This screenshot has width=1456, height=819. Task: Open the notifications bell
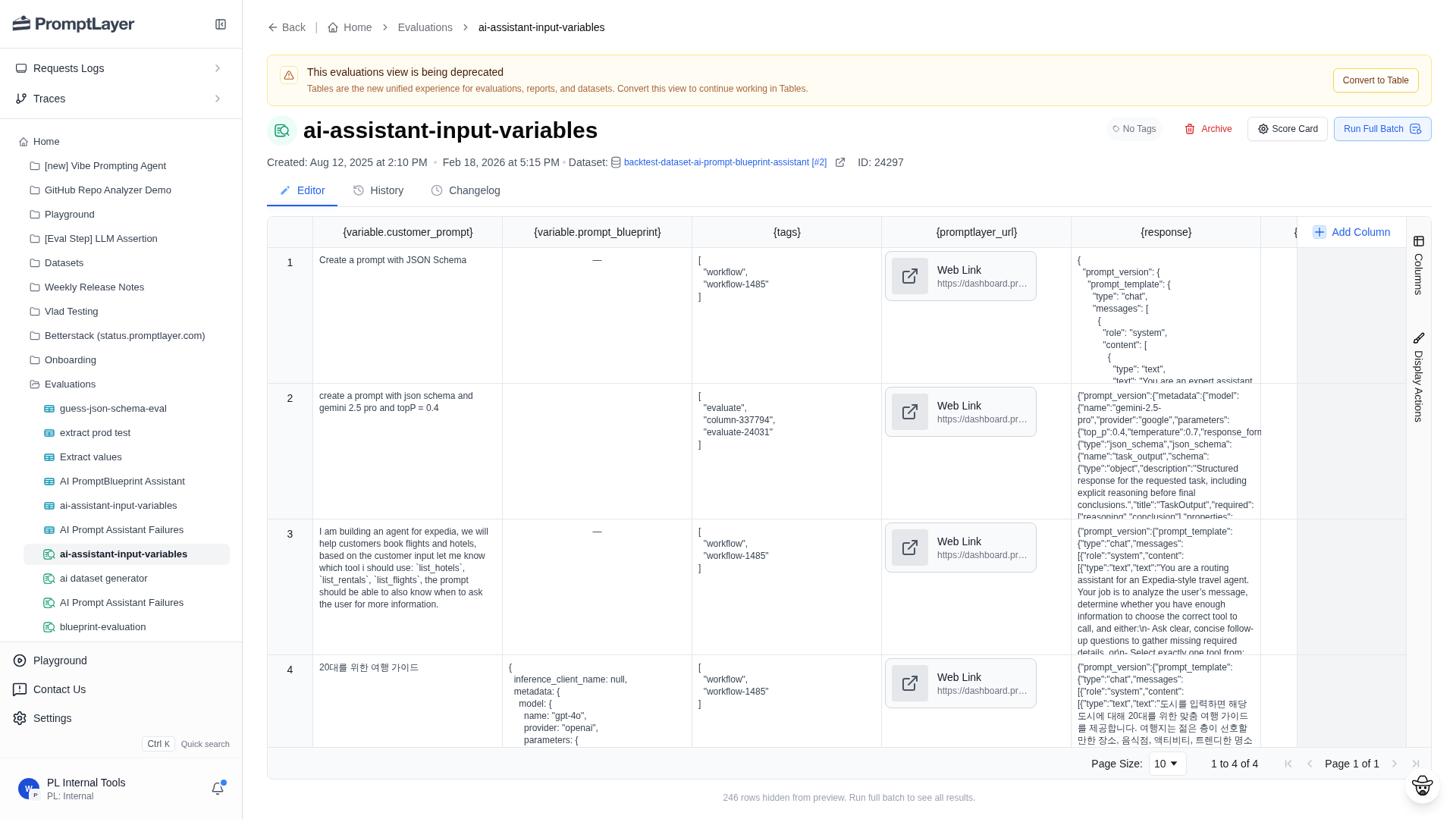218,789
